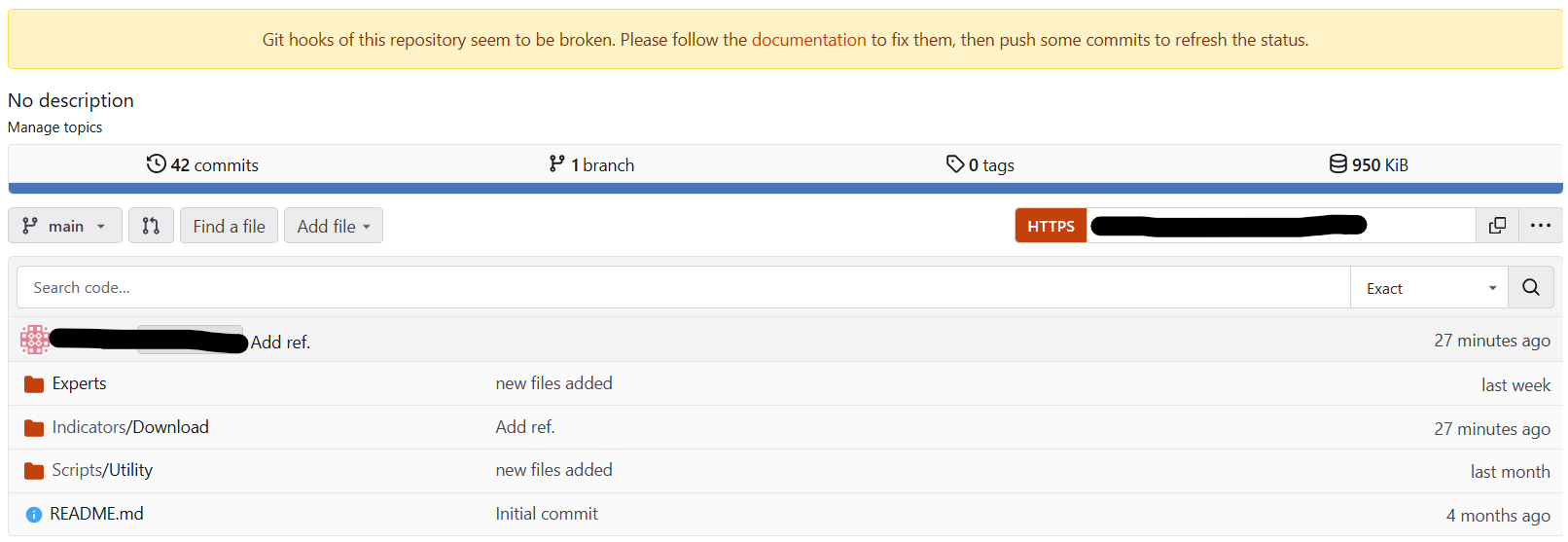Open the main branch dropdown
Screen dimensions: 1568x542
pyautogui.click(x=65, y=226)
